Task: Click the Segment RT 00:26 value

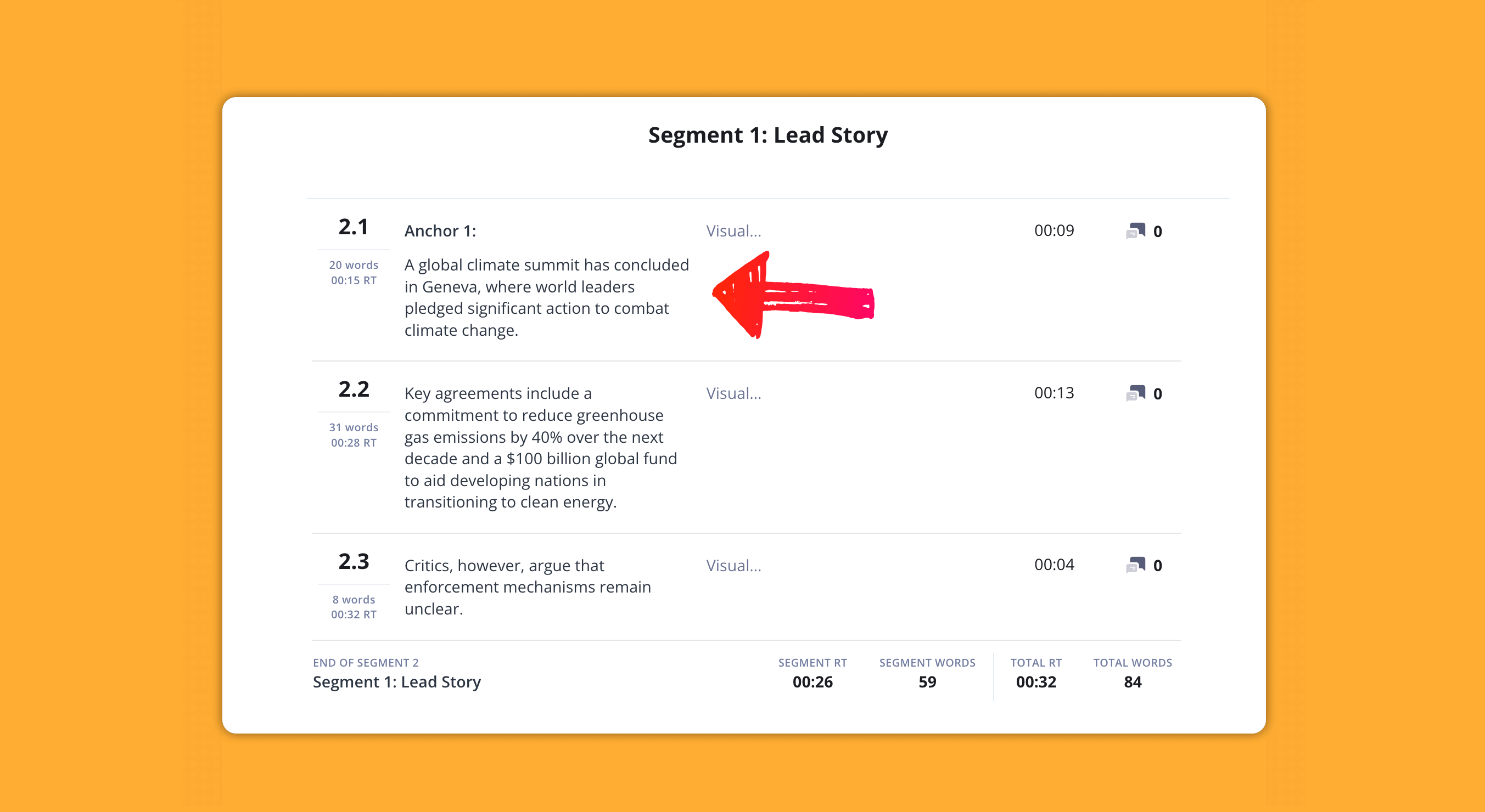Action: point(812,682)
